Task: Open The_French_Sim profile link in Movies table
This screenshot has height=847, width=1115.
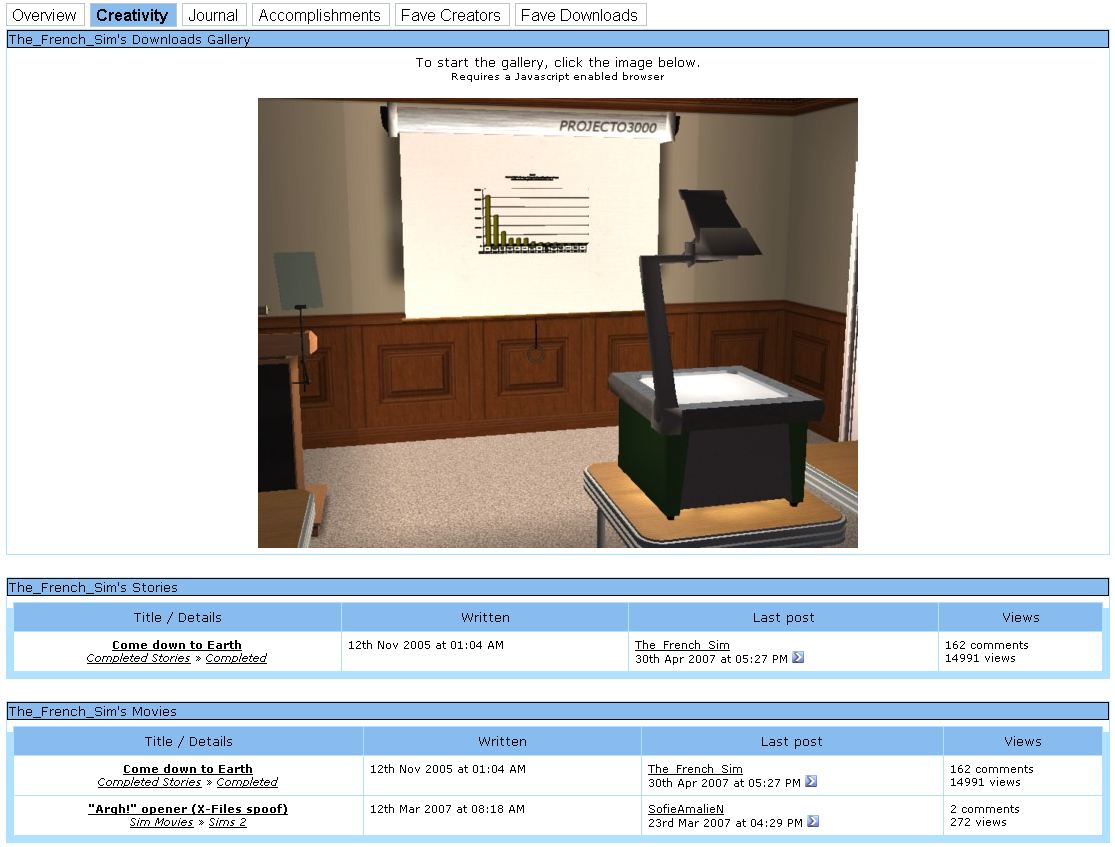Action: coord(695,769)
